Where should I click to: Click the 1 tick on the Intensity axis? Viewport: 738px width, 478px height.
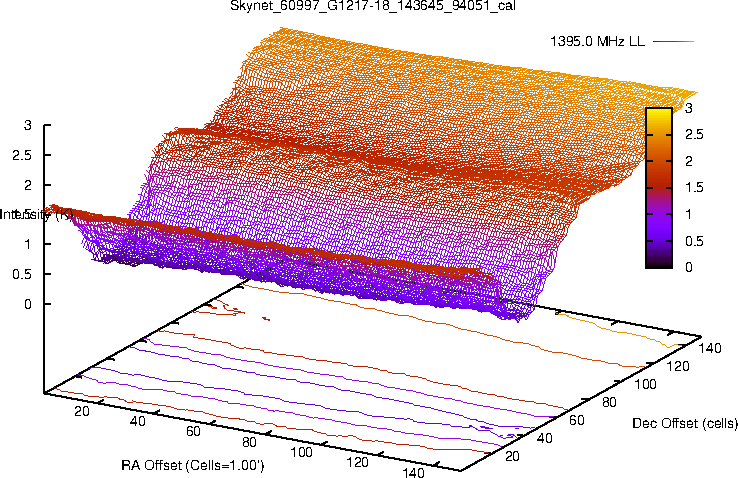(x=28, y=244)
